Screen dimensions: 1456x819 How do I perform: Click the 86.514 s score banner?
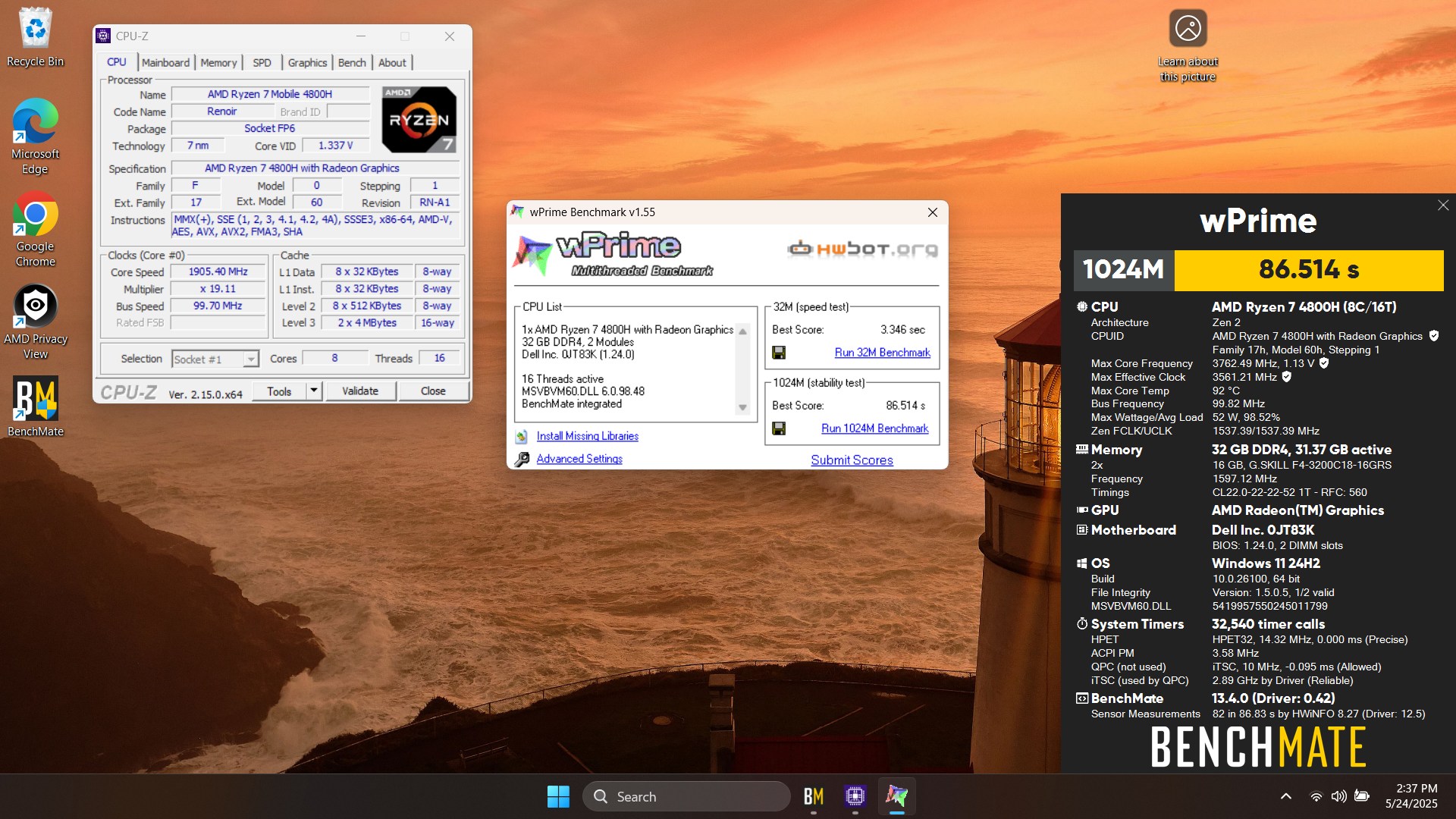pyautogui.click(x=1309, y=270)
